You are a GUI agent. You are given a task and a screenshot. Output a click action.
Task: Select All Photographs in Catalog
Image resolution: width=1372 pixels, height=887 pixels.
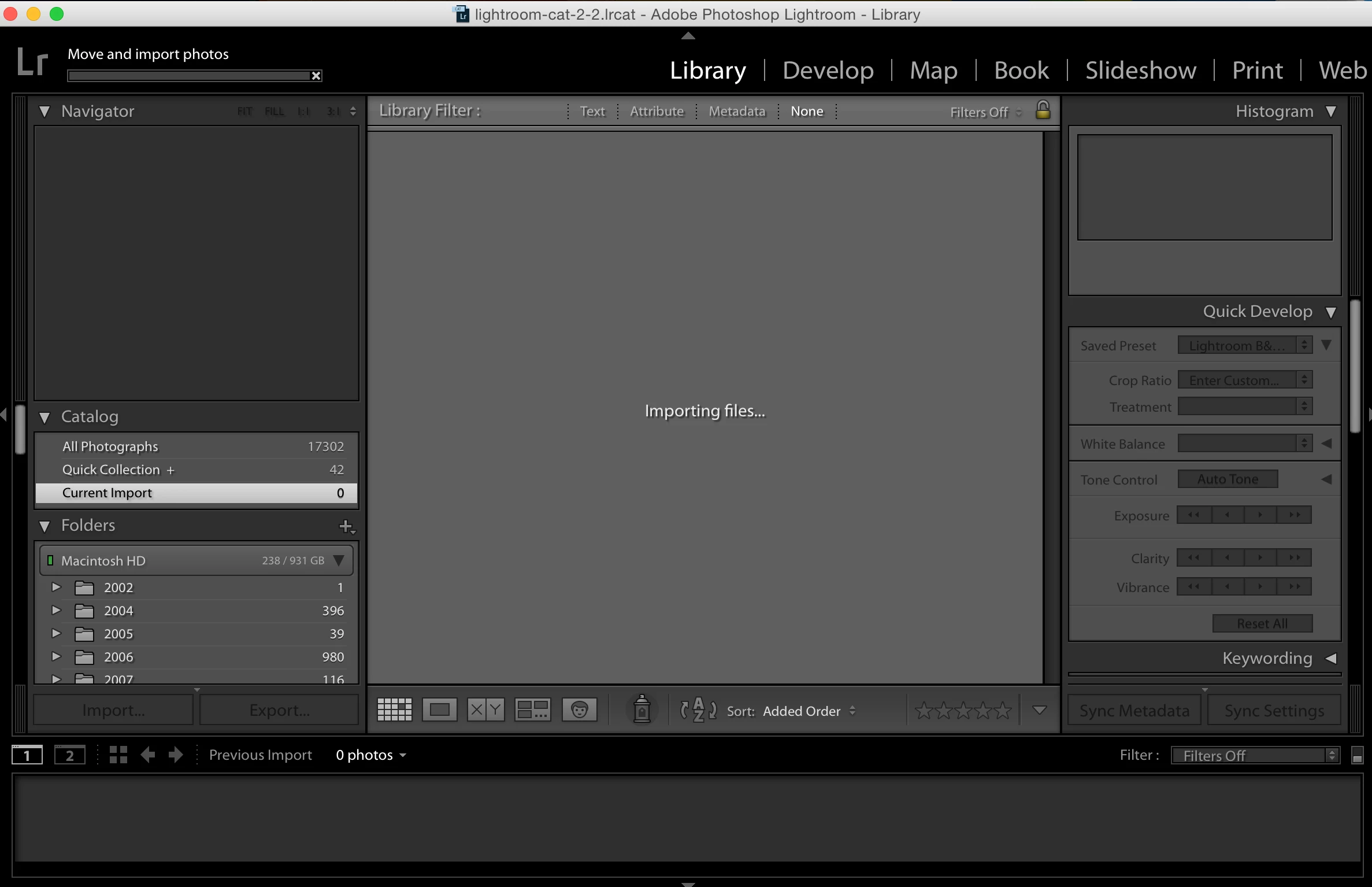tap(110, 446)
